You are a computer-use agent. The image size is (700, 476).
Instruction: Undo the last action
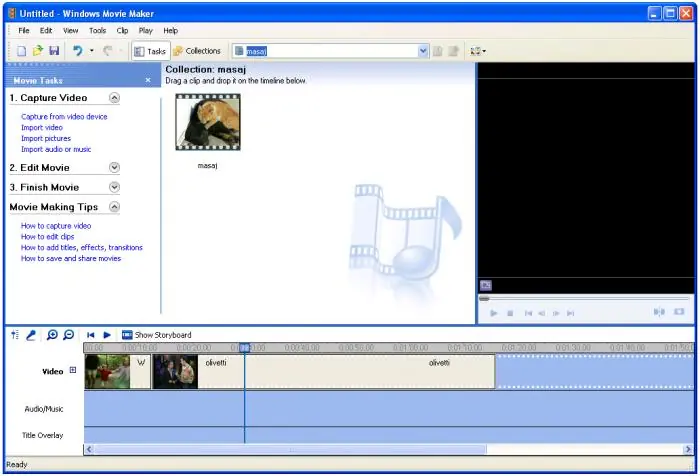[78, 51]
